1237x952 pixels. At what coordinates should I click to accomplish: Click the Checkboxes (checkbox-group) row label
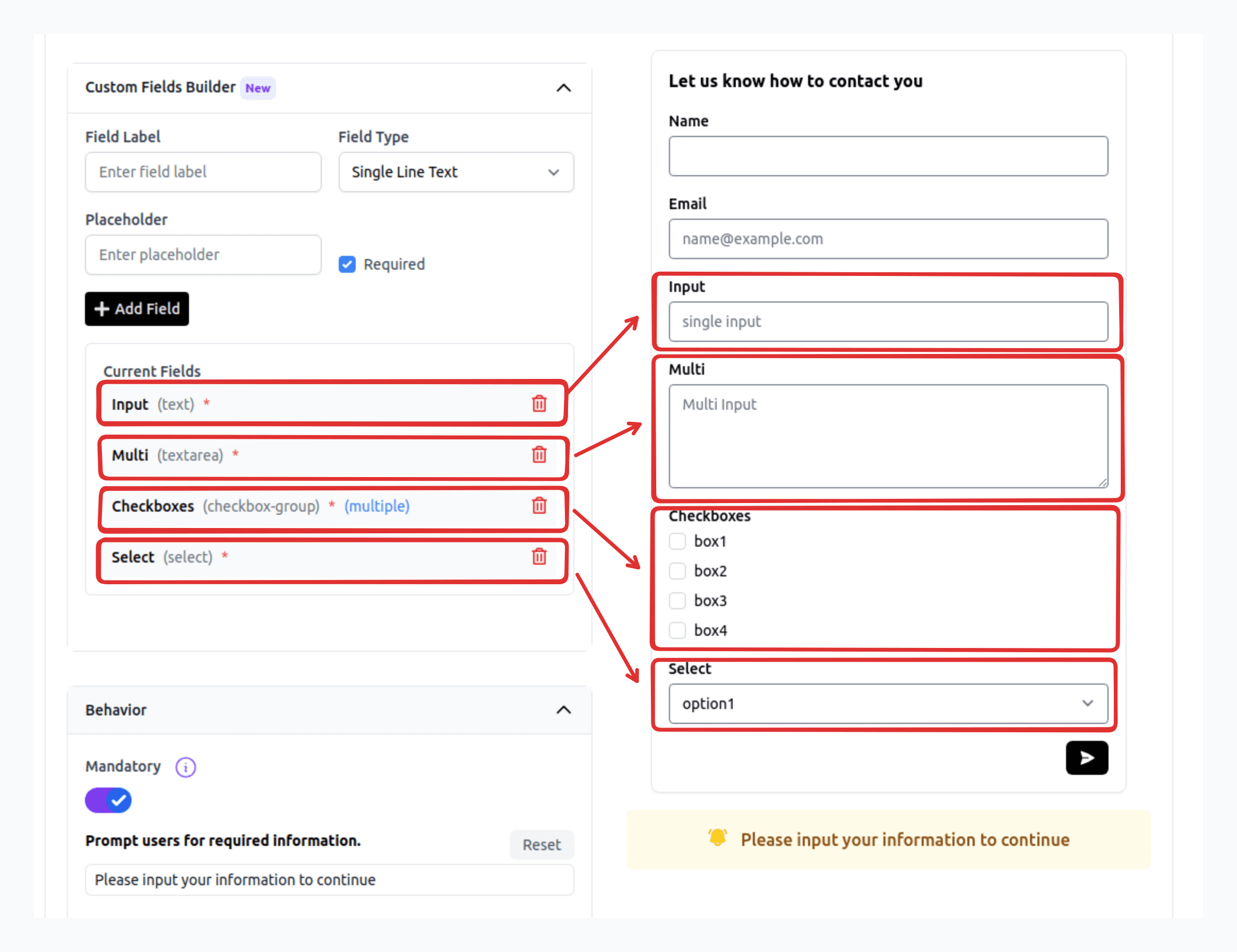point(215,506)
